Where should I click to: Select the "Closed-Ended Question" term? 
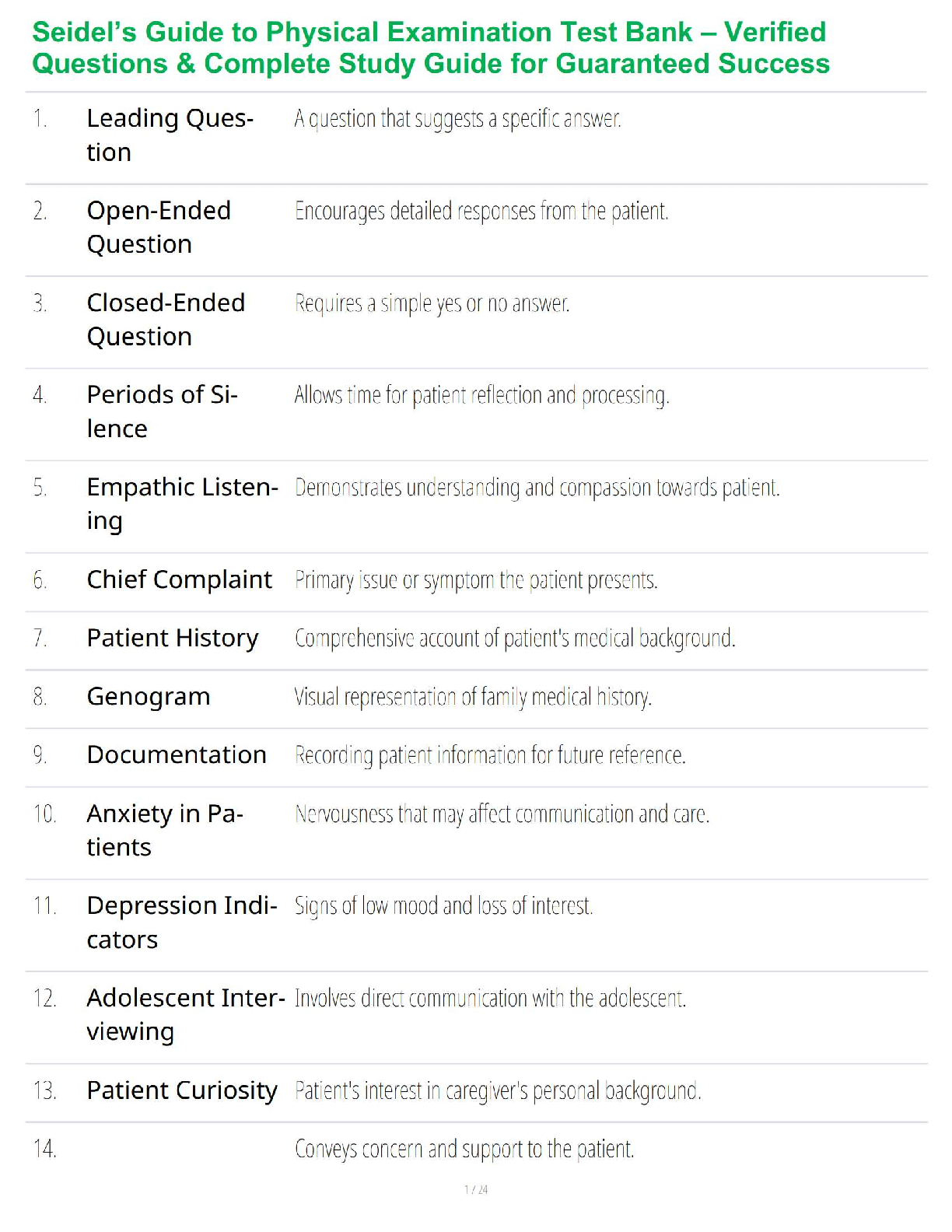point(166,319)
